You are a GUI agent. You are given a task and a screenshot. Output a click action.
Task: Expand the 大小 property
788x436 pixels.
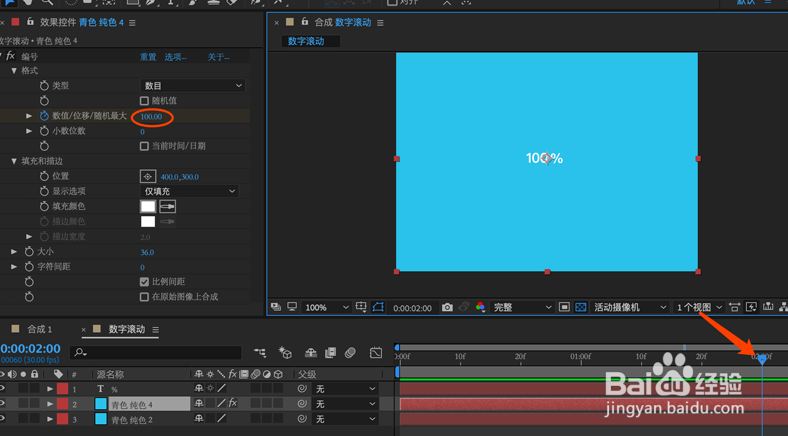click(x=14, y=252)
